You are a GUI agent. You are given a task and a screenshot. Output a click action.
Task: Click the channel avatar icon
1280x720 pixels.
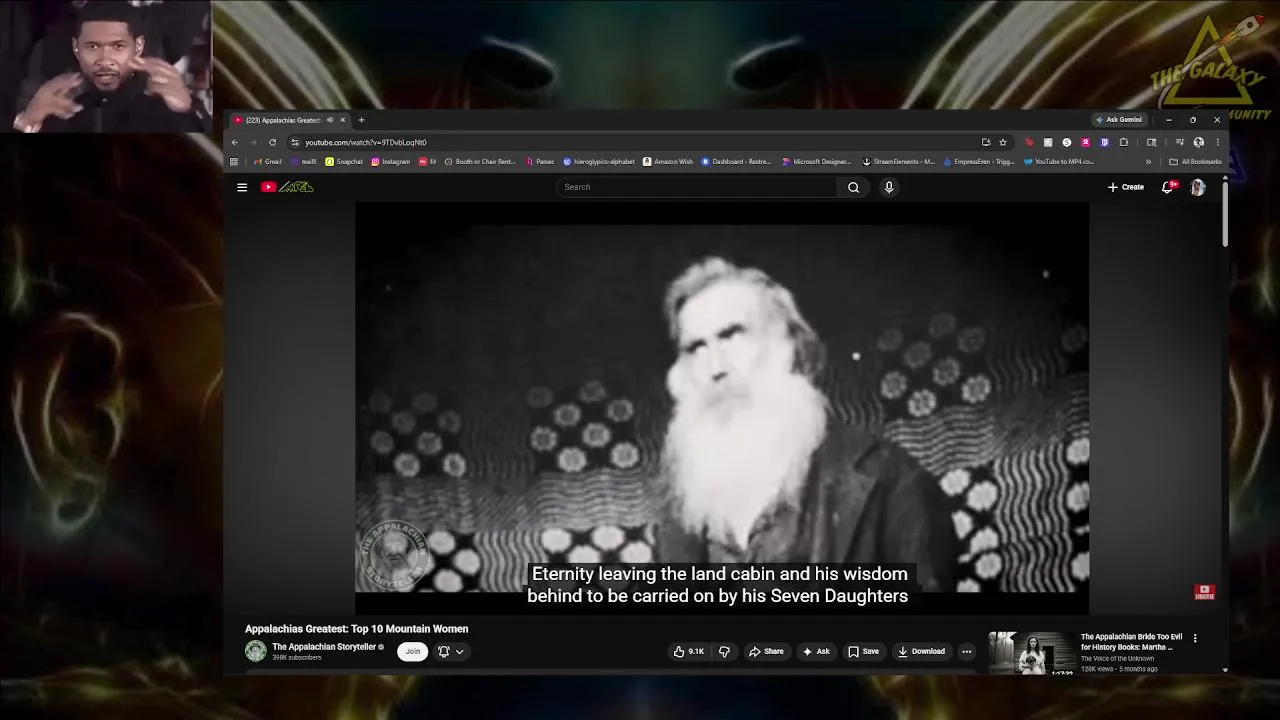(x=256, y=651)
